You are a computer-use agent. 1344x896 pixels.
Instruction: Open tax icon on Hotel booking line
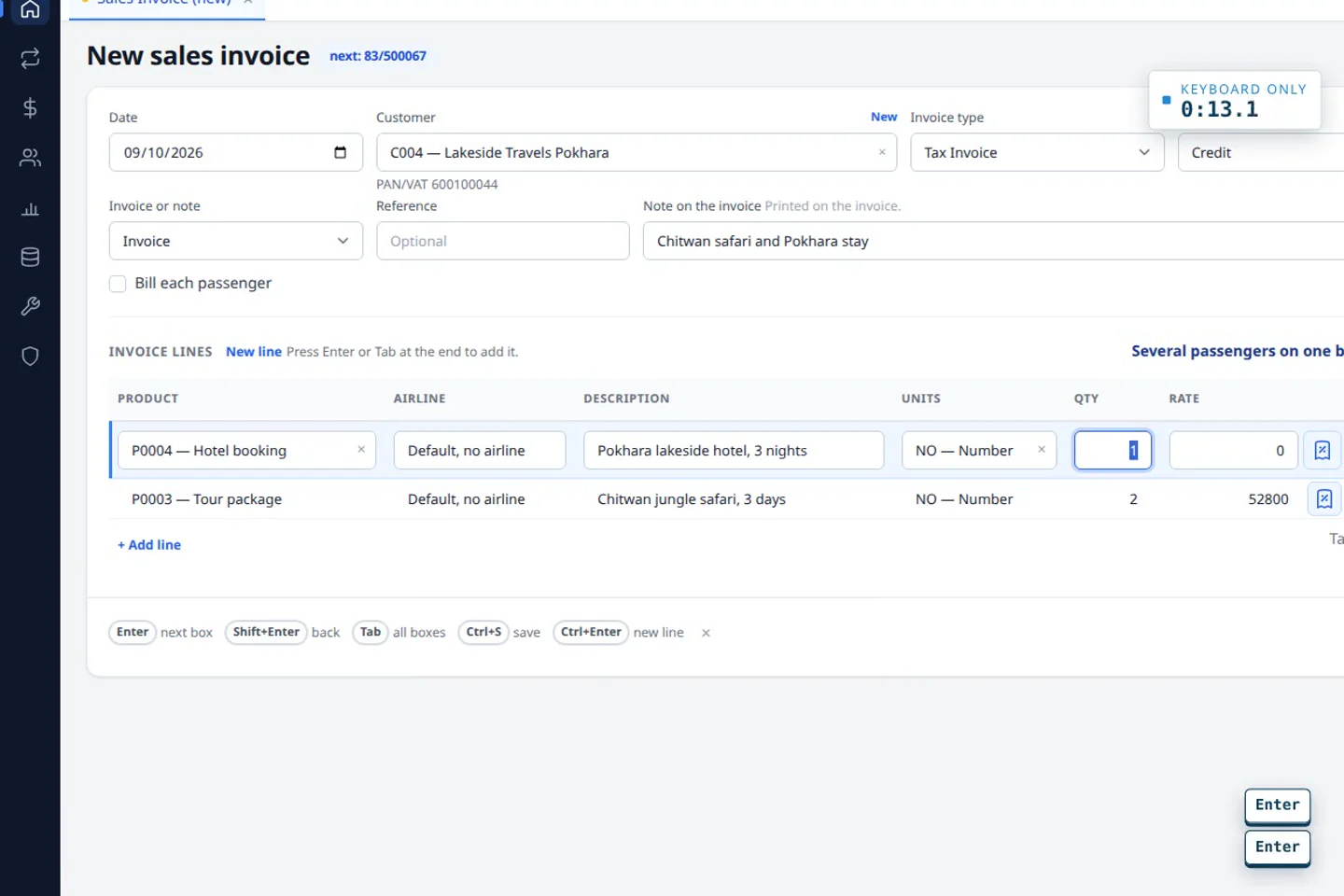coord(1322,450)
